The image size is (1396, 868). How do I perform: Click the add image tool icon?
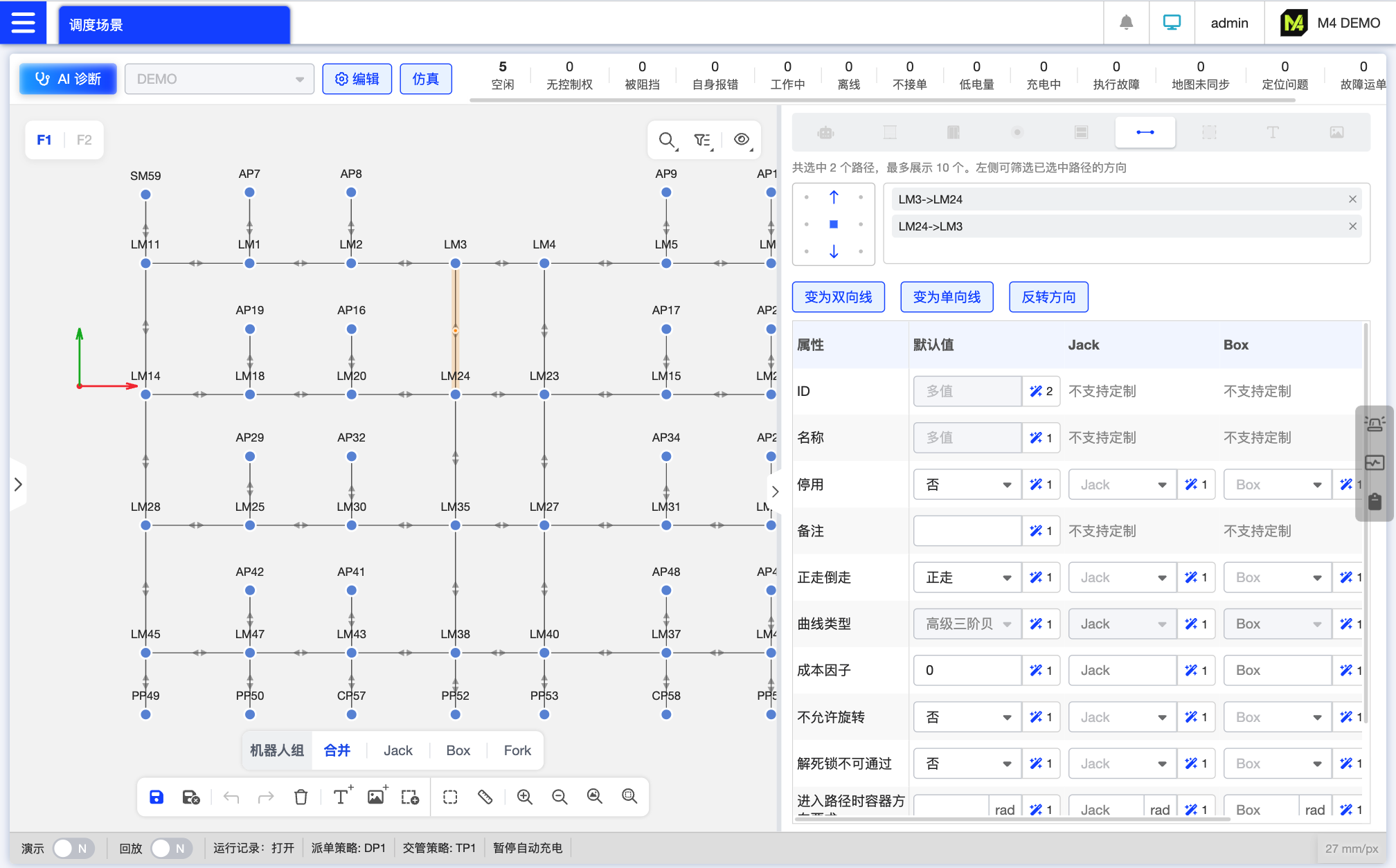click(376, 797)
